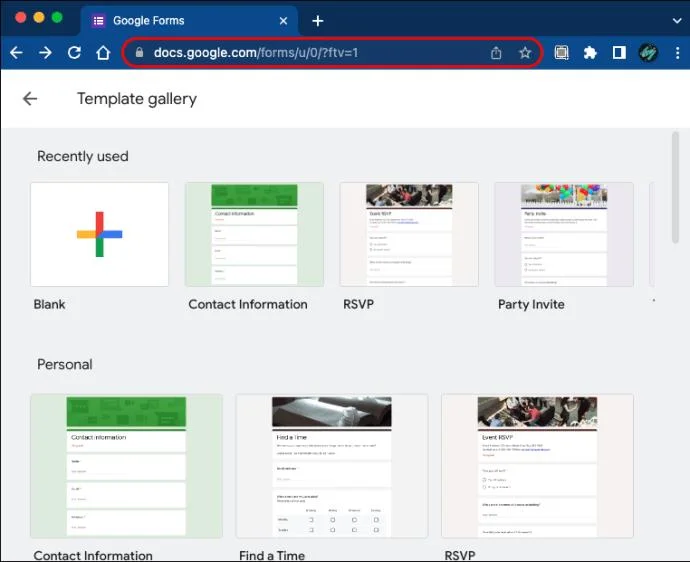Open RSVP template in Recently used
This screenshot has width=690, height=562.
pos(409,235)
